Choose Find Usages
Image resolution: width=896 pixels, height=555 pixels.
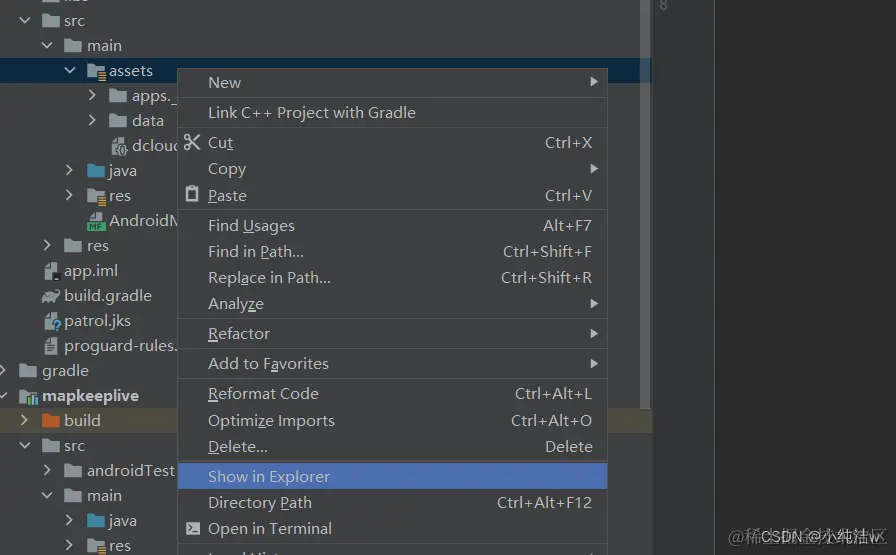click(392, 226)
